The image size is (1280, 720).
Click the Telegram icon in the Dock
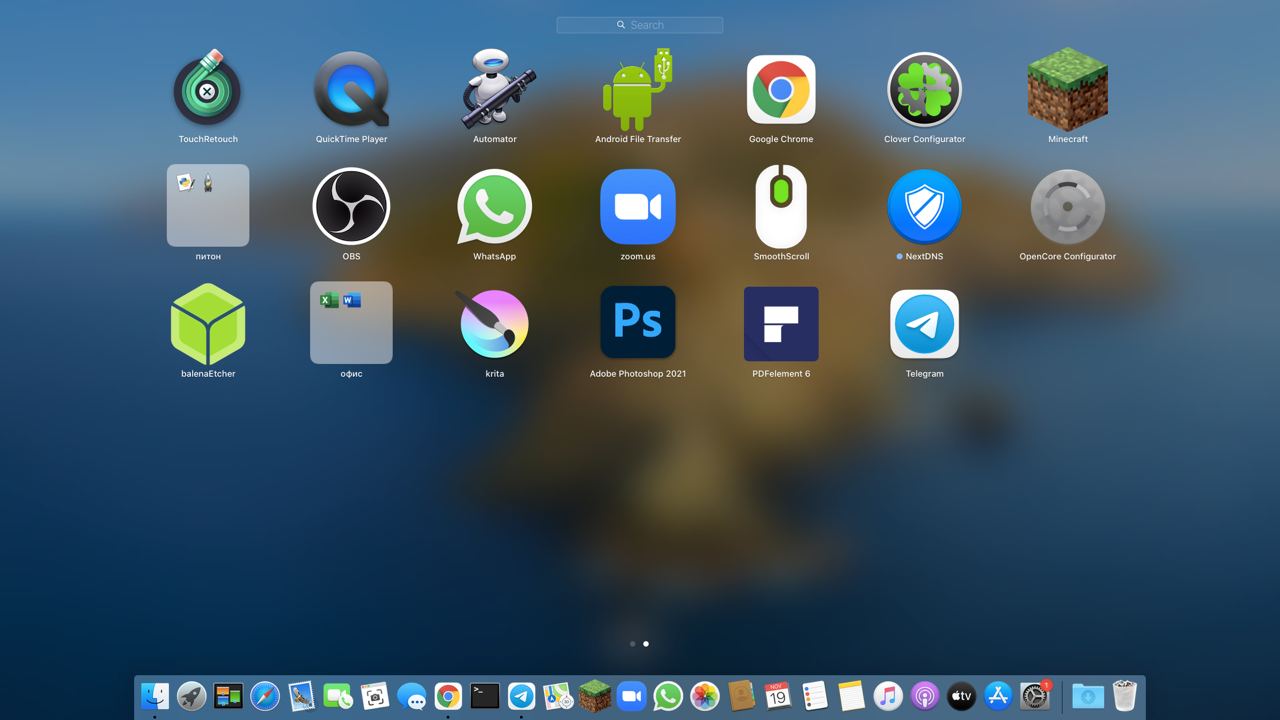[522, 696]
